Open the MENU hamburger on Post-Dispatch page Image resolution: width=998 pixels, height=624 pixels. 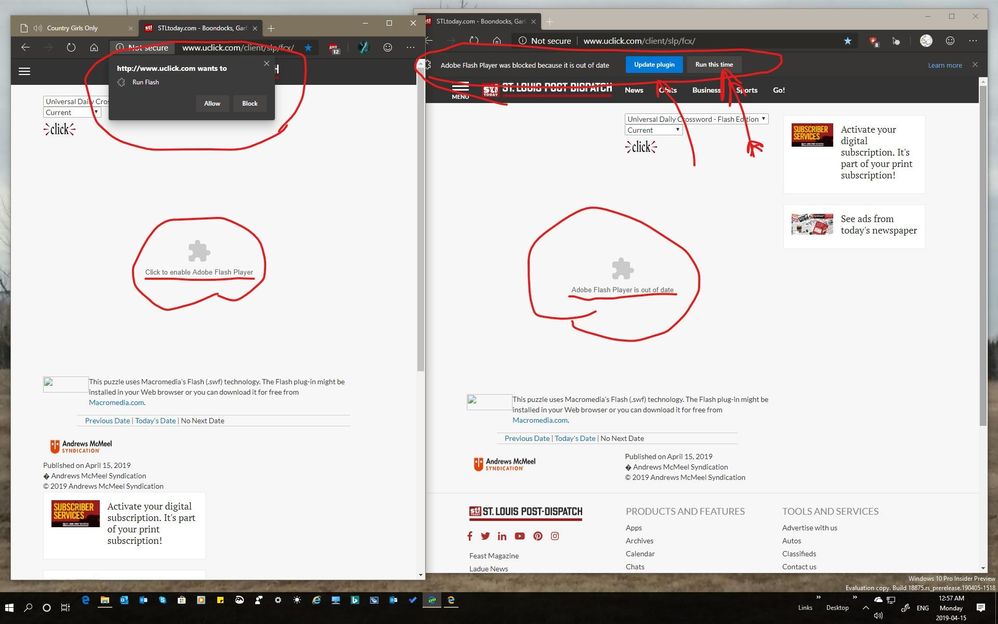[460, 90]
